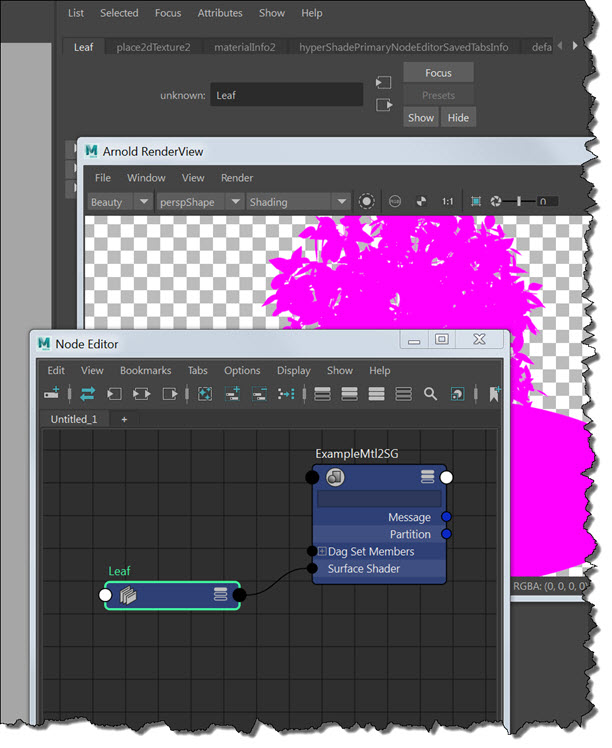Viewport: 612px width, 748px height.
Task: Click the frame all nodes icon
Action: tap(204, 394)
